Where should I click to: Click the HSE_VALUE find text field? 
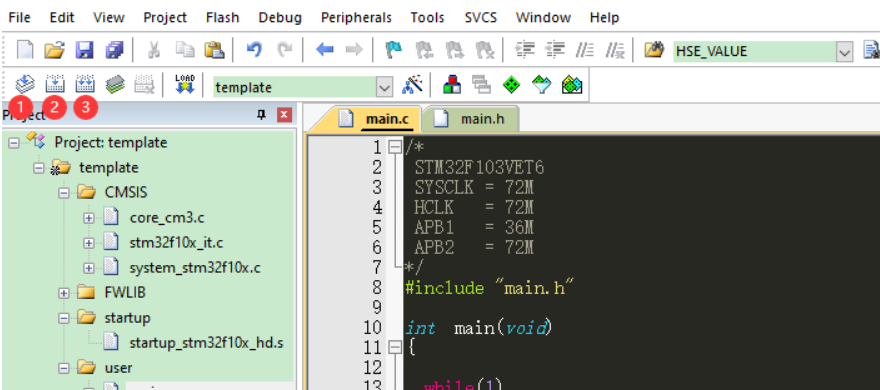pyautogui.click(x=754, y=52)
